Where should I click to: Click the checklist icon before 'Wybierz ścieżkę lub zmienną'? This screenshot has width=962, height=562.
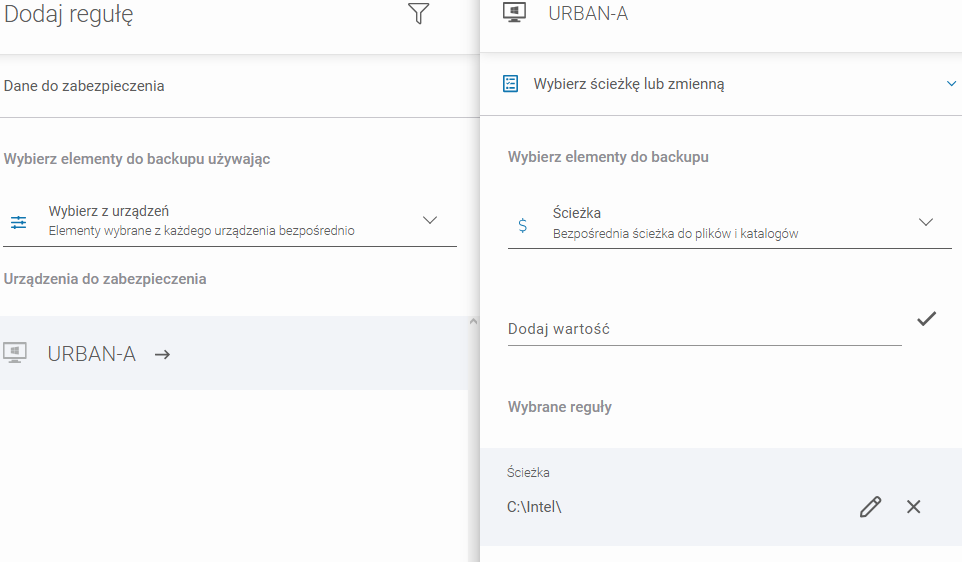511,84
